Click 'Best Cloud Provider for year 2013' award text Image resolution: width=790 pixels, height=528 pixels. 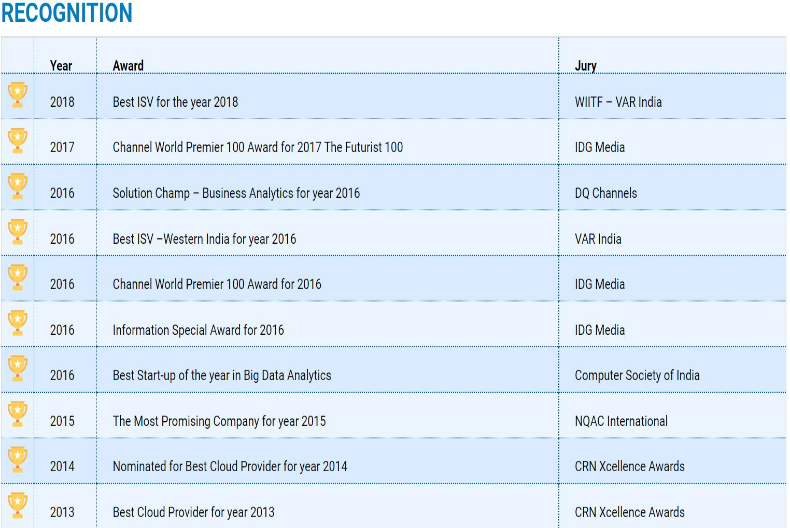pos(193,512)
